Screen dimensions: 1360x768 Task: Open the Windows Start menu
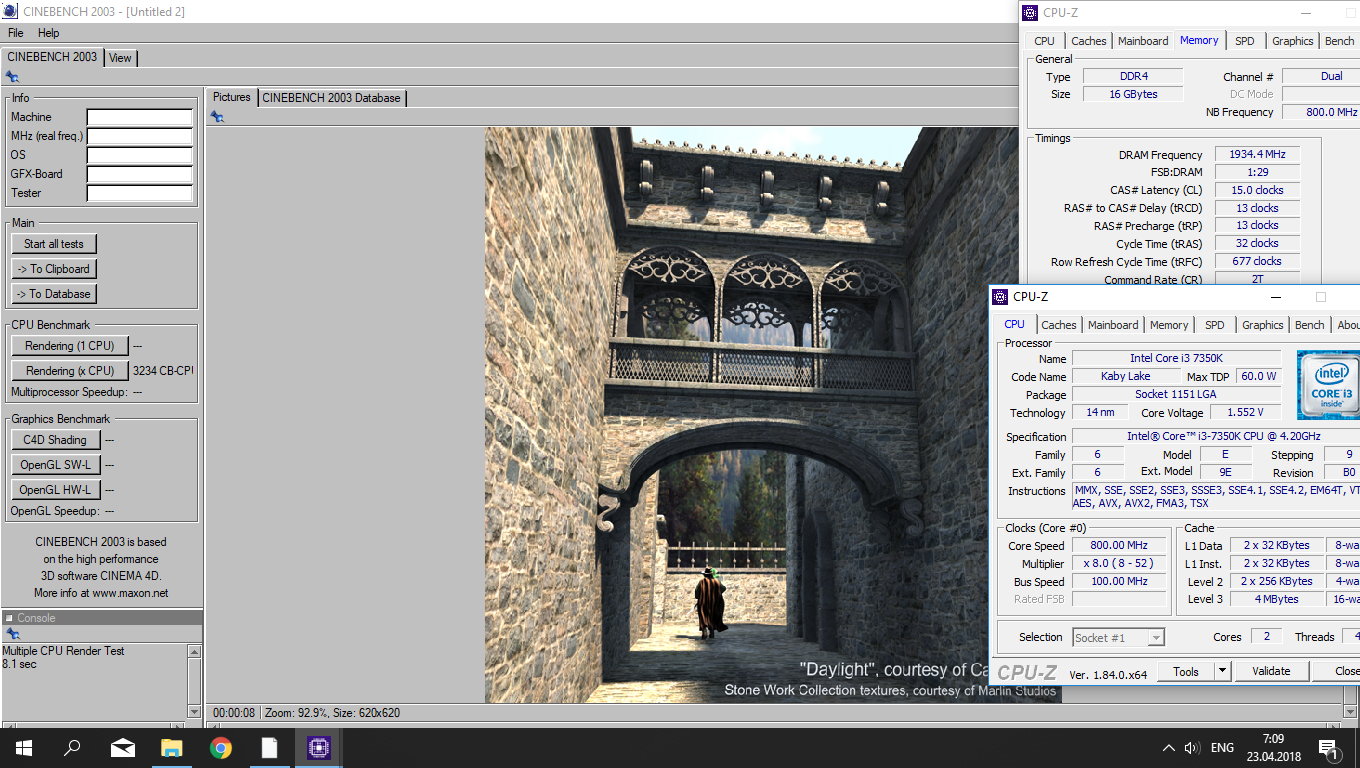tap(24, 747)
